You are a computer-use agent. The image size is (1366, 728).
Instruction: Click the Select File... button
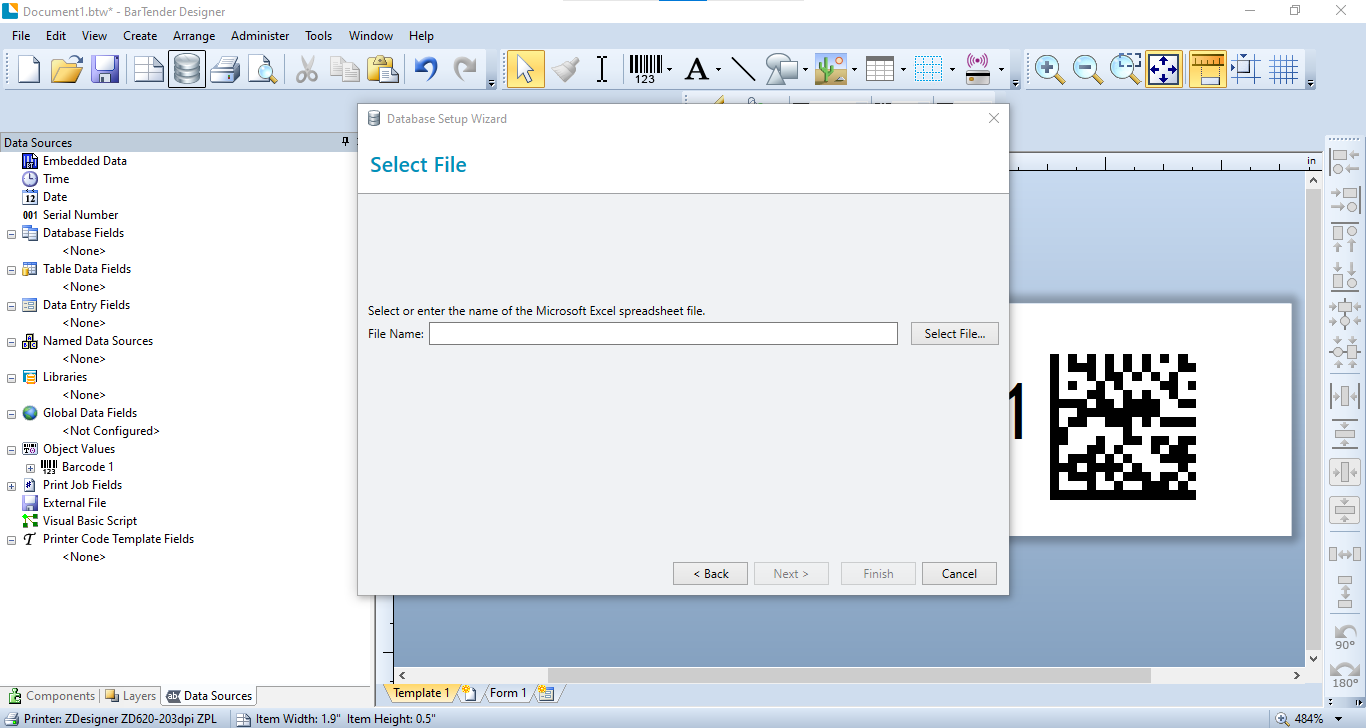point(955,334)
